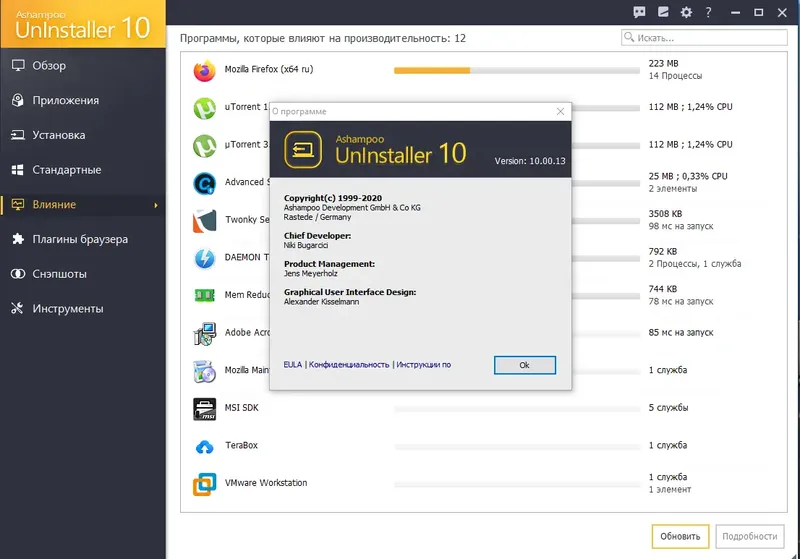Open the Обзор section
Image resolution: width=800 pixels, height=559 pixels.
click(x=83, y=65)
